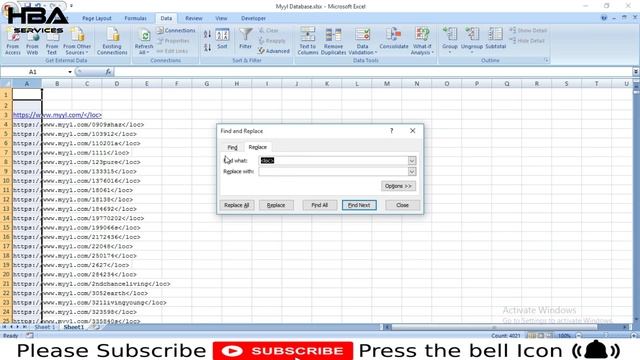Viewport: 640px width, 360px height.
Task: Switch to the Page Layout tab
Action: click(97, 18)
